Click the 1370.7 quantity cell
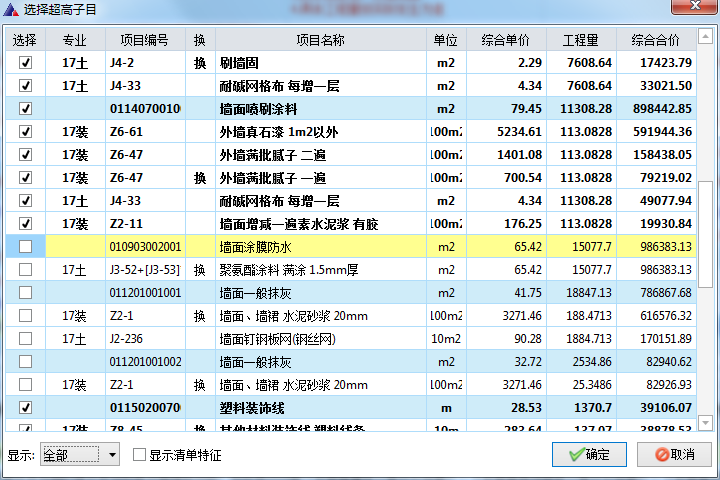 [581, 407]
